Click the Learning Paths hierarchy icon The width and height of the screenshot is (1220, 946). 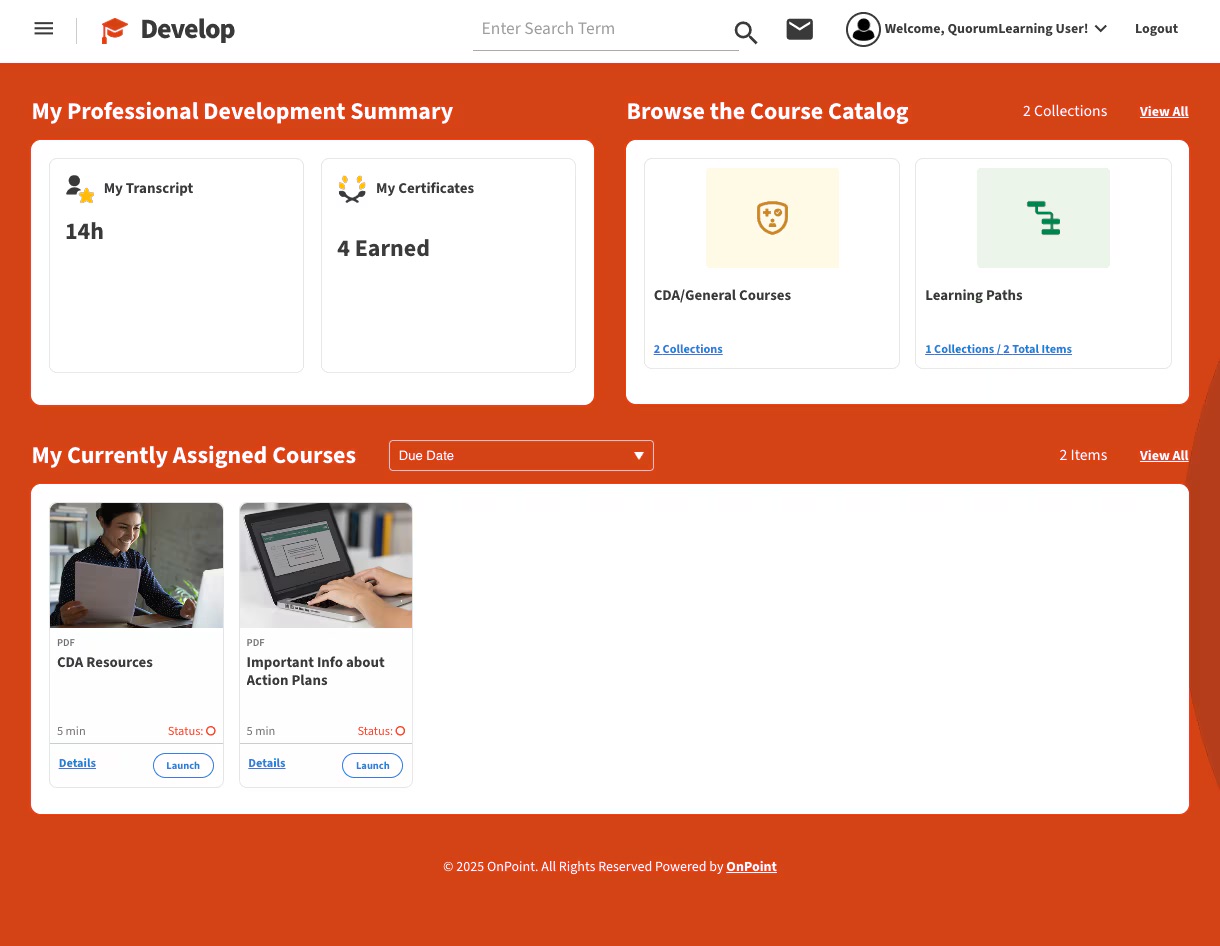(x=1043, y=217)
